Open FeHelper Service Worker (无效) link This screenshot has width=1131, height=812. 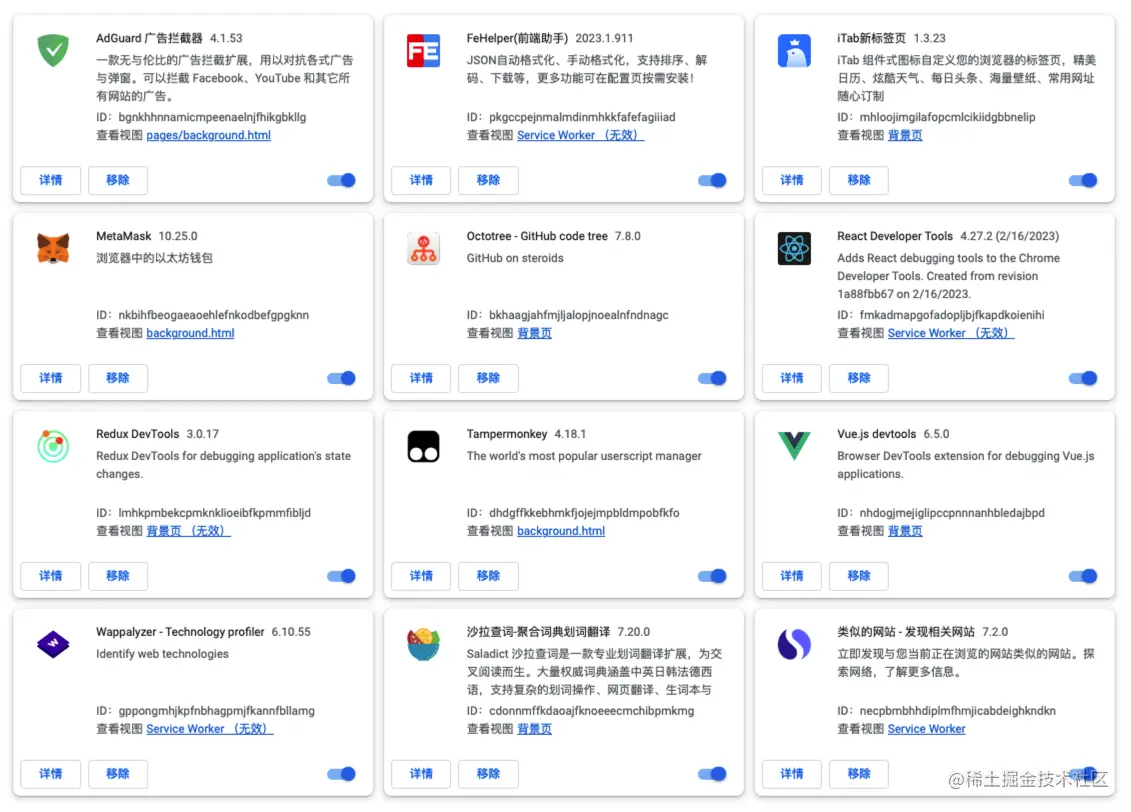[580, 135]
